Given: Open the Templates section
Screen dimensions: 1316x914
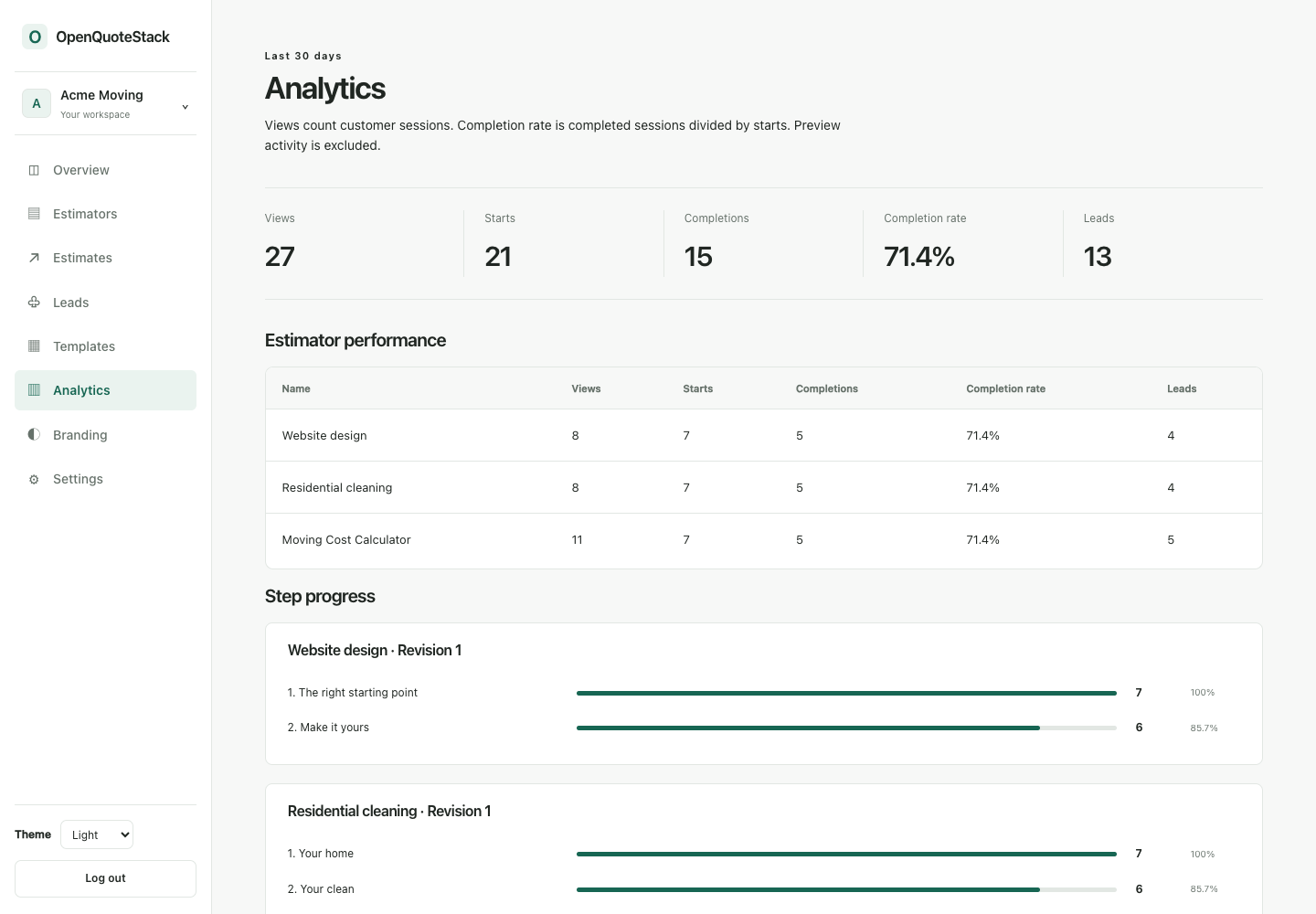Looking at the screenshot, I should (105, 346).
